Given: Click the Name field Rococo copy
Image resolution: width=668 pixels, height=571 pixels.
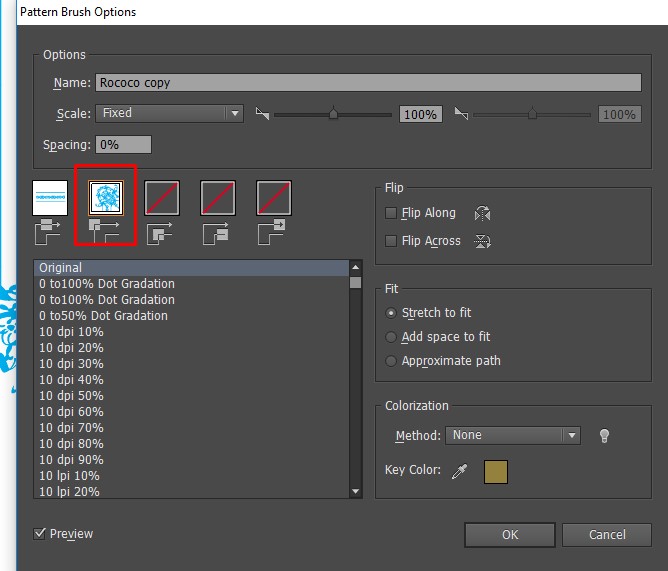Looking at the screenshot, I should point(369,83).
